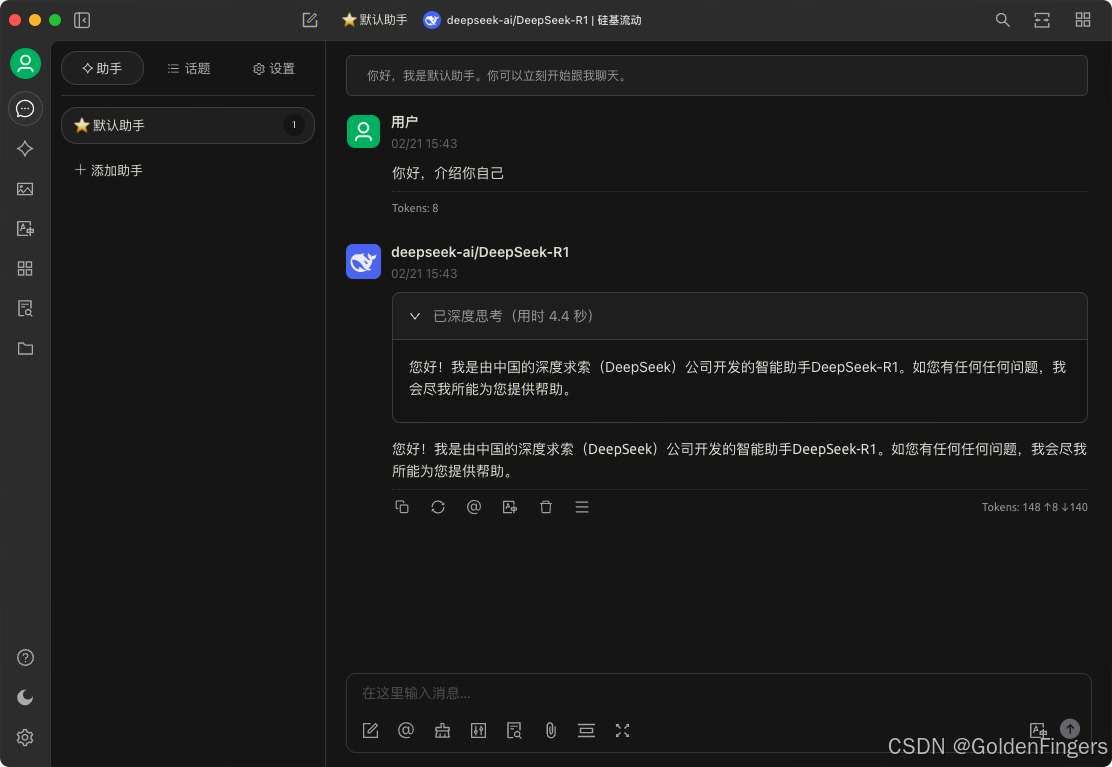
Task: Click 添加助手 to add an assistant
Action: pyautogui.click(x=109, y=170)
